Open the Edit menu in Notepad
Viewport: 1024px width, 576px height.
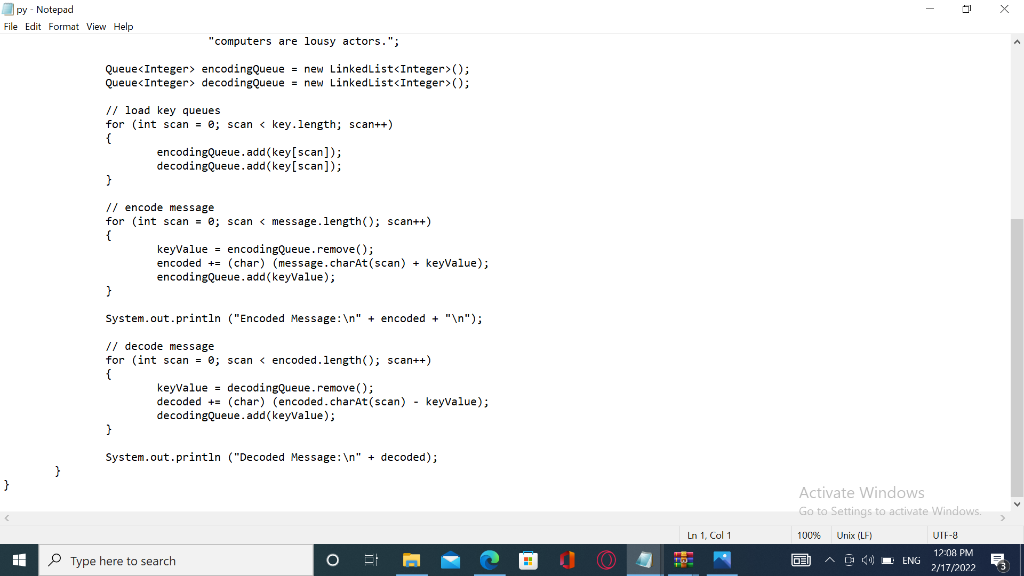pos(33,26)
